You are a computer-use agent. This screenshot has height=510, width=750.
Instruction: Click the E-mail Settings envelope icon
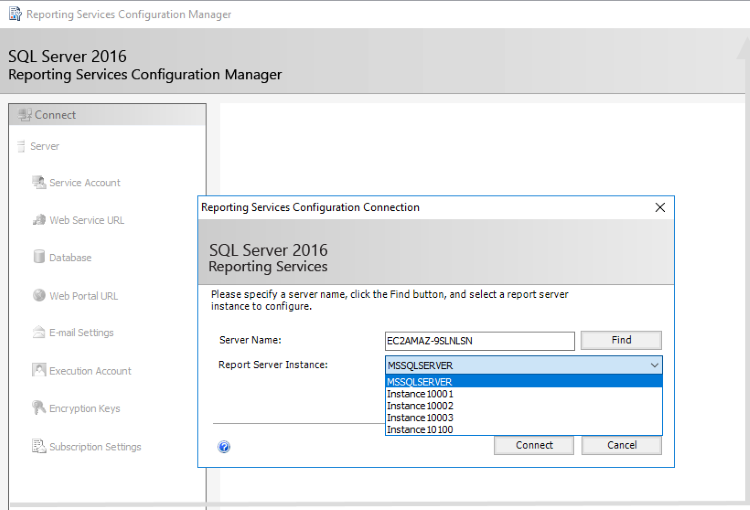[x=39, y=333]
